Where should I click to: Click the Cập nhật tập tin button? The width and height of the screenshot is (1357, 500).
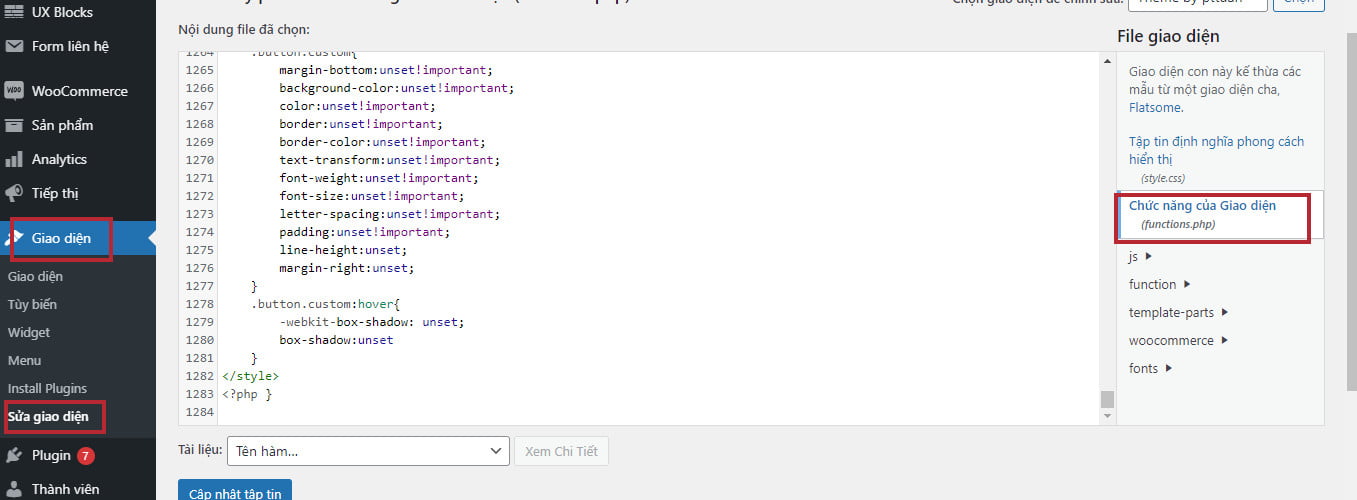[x=235, y=490]
